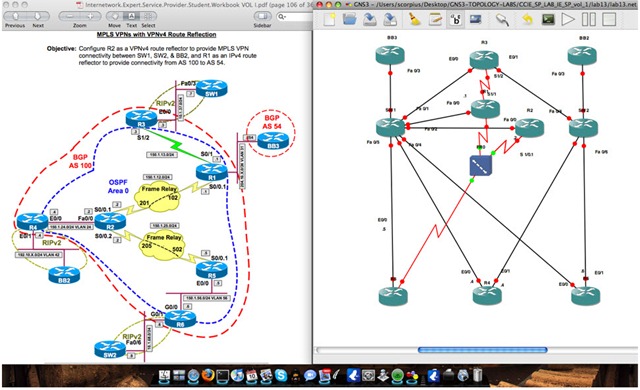The height and width of the screenshot is (390, 640).
Task: Click R3 router in PDF diagram
Action: (141, 118)
